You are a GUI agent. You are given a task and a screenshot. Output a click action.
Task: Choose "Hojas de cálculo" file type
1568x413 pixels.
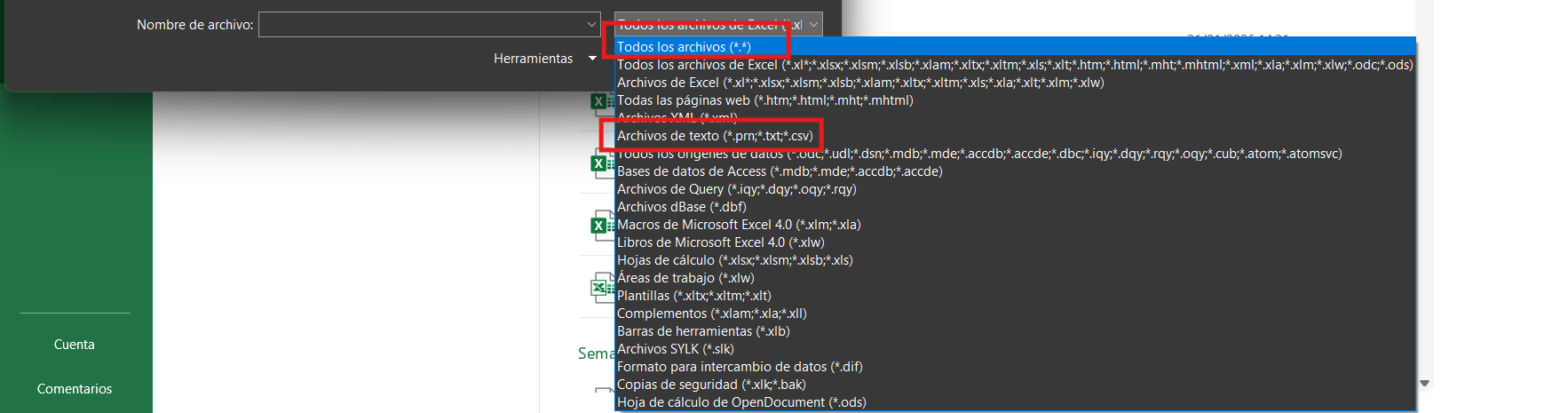(734, 260)
